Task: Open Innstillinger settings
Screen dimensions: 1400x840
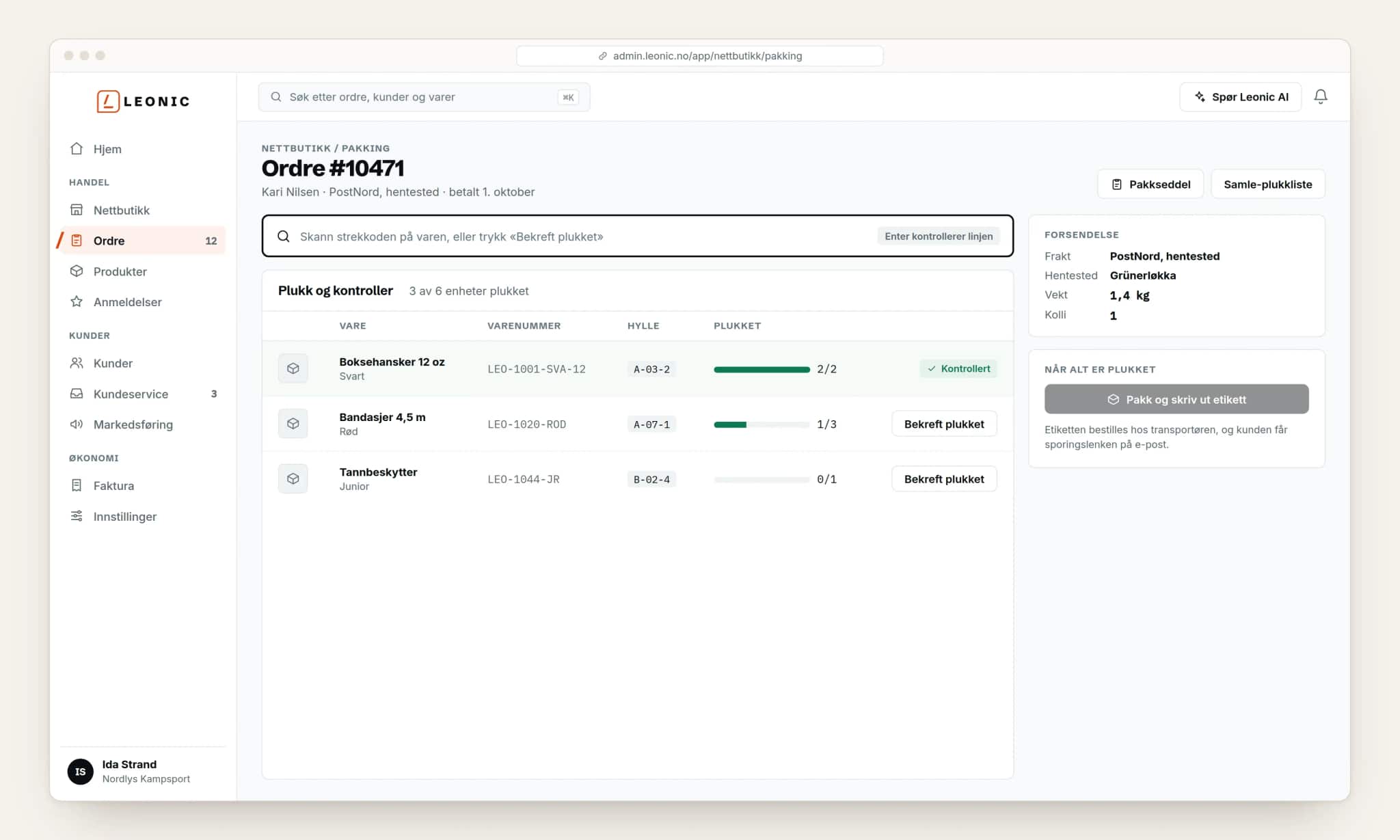Action: (143, 516)
